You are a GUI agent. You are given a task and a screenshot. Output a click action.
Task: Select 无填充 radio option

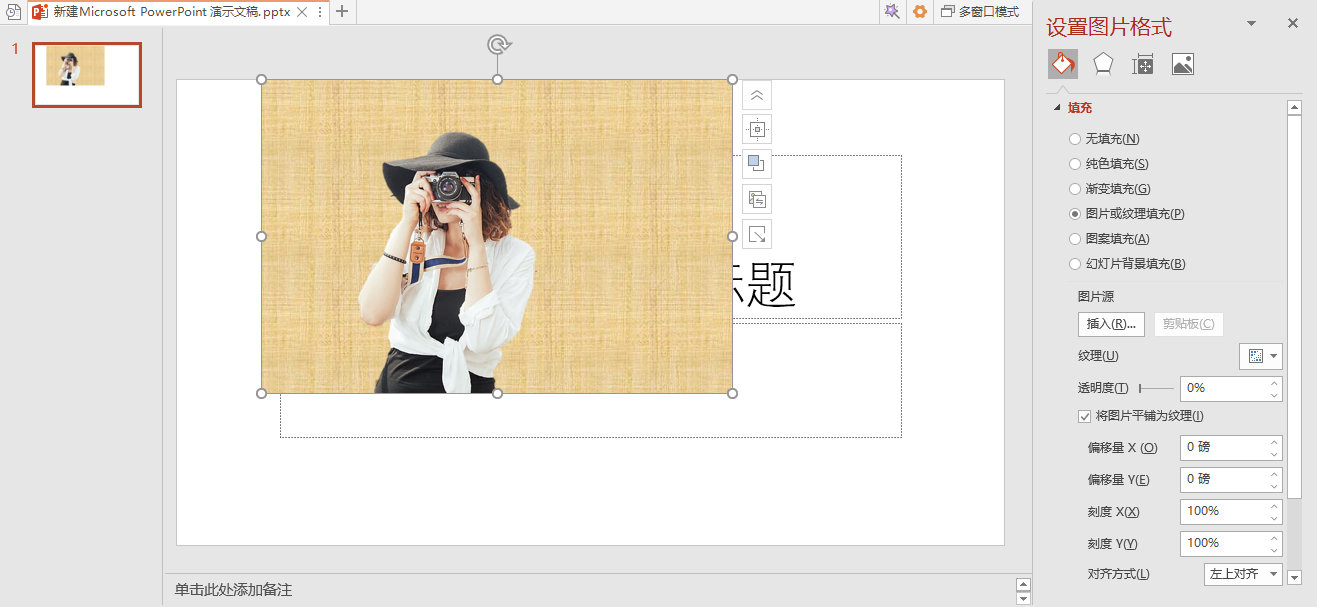coord(1075,139)
